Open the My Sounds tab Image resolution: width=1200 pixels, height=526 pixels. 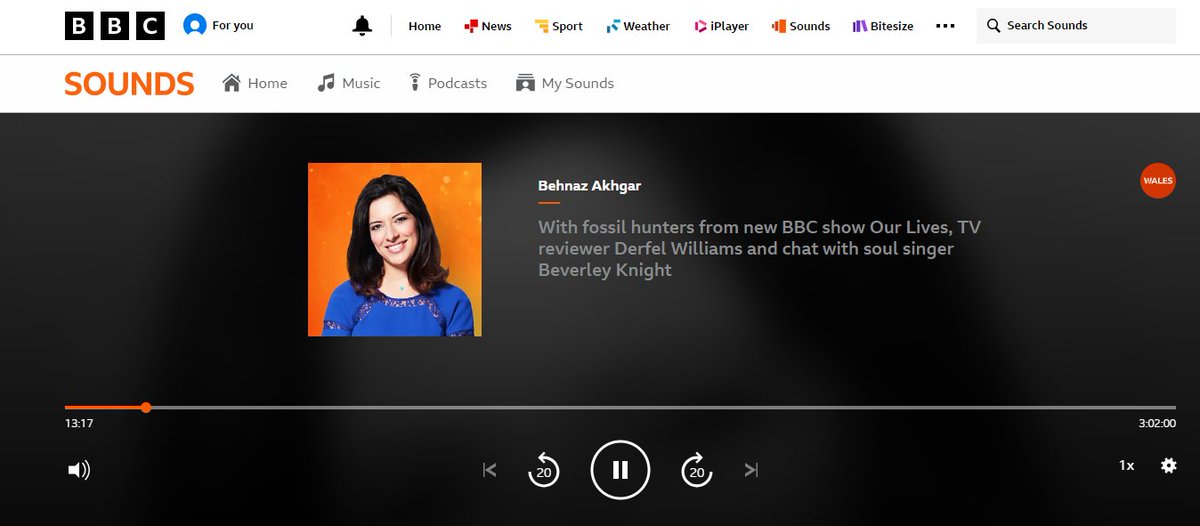(565, 83)
